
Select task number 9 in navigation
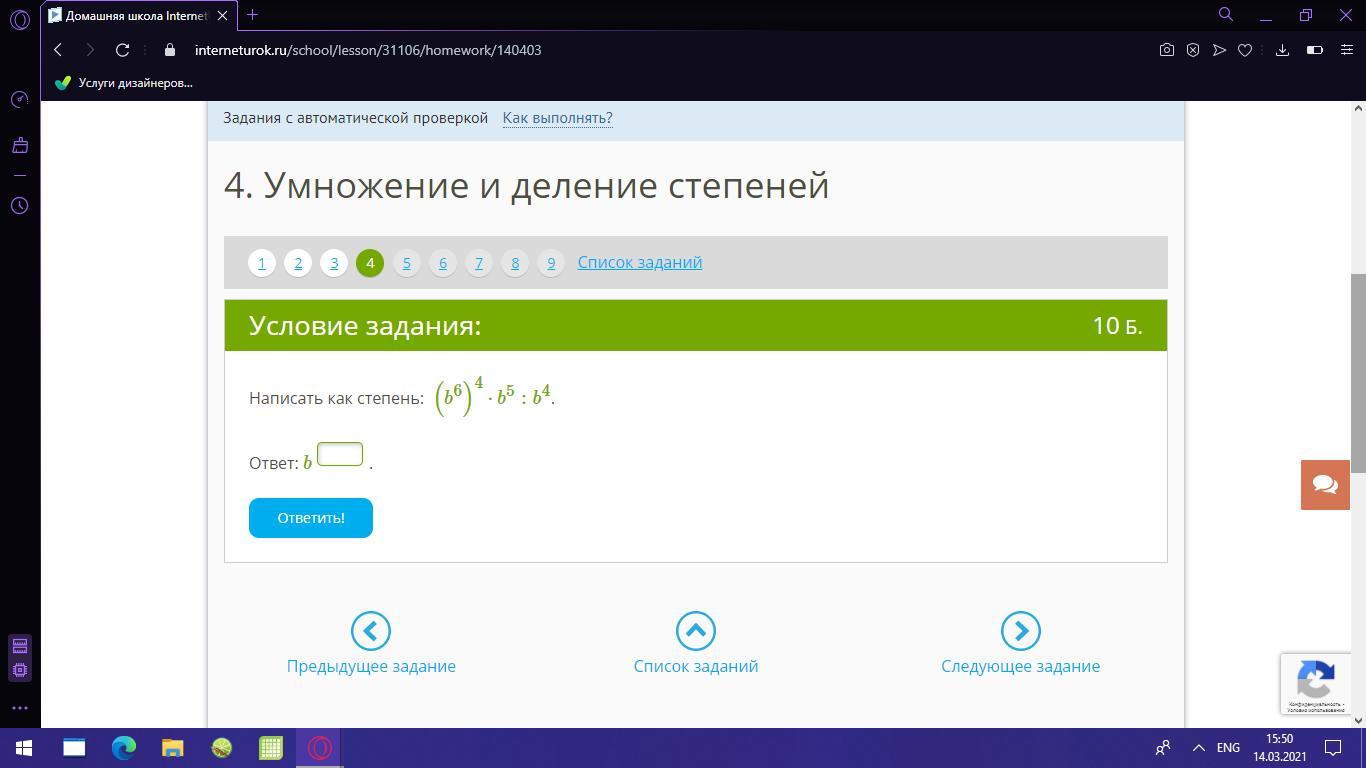(x=551, y=263)
